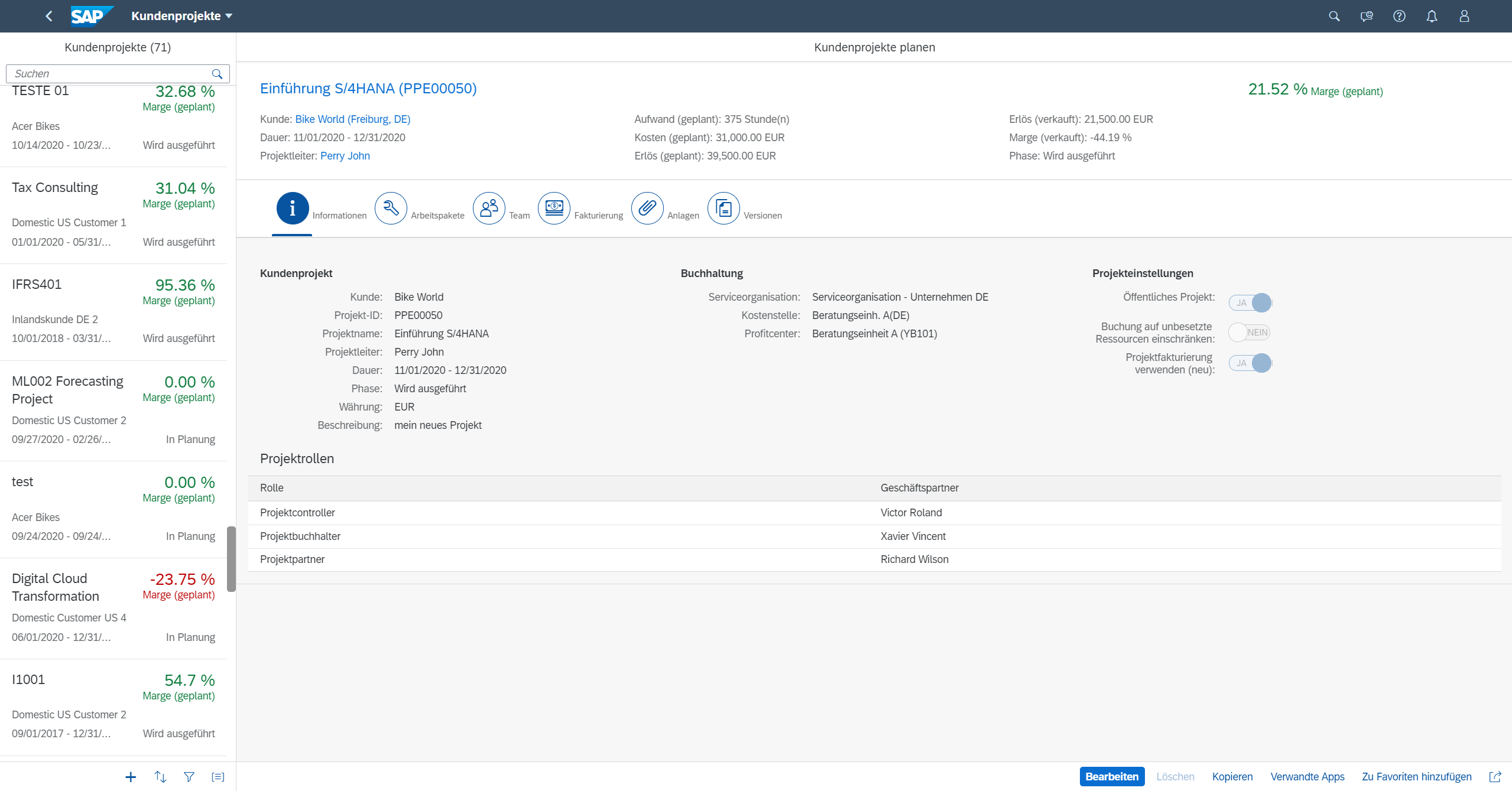Toggle Öffentliches Projekt switch

point(1250,303)
